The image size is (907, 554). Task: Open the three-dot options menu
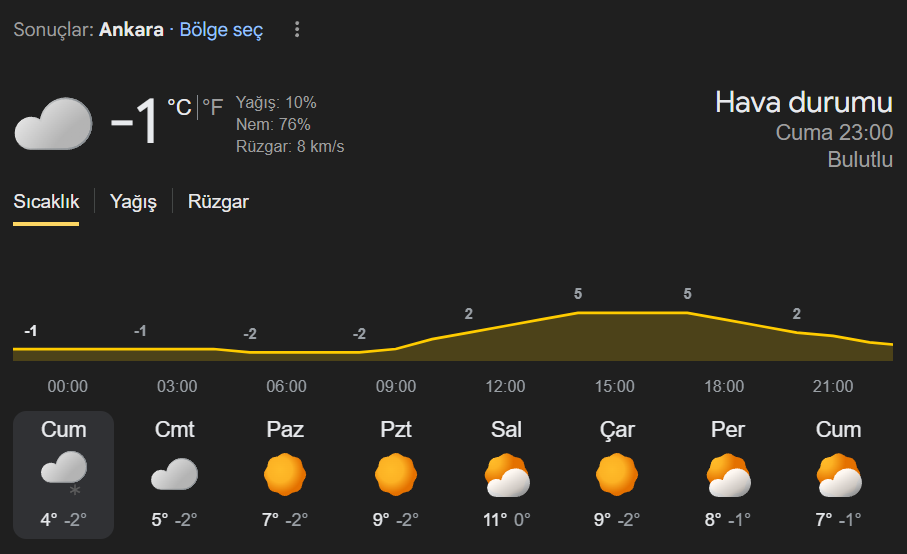coord(296,30)
